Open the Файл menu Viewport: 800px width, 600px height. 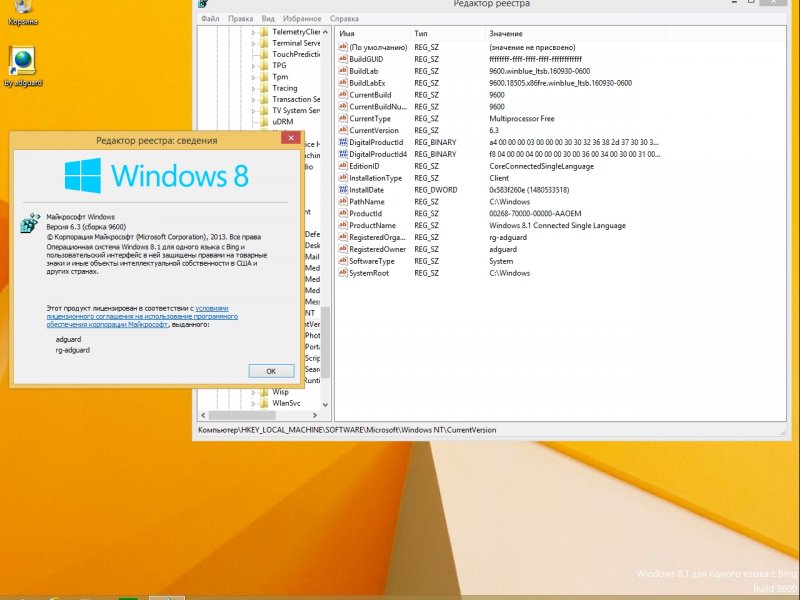[210, 18]
